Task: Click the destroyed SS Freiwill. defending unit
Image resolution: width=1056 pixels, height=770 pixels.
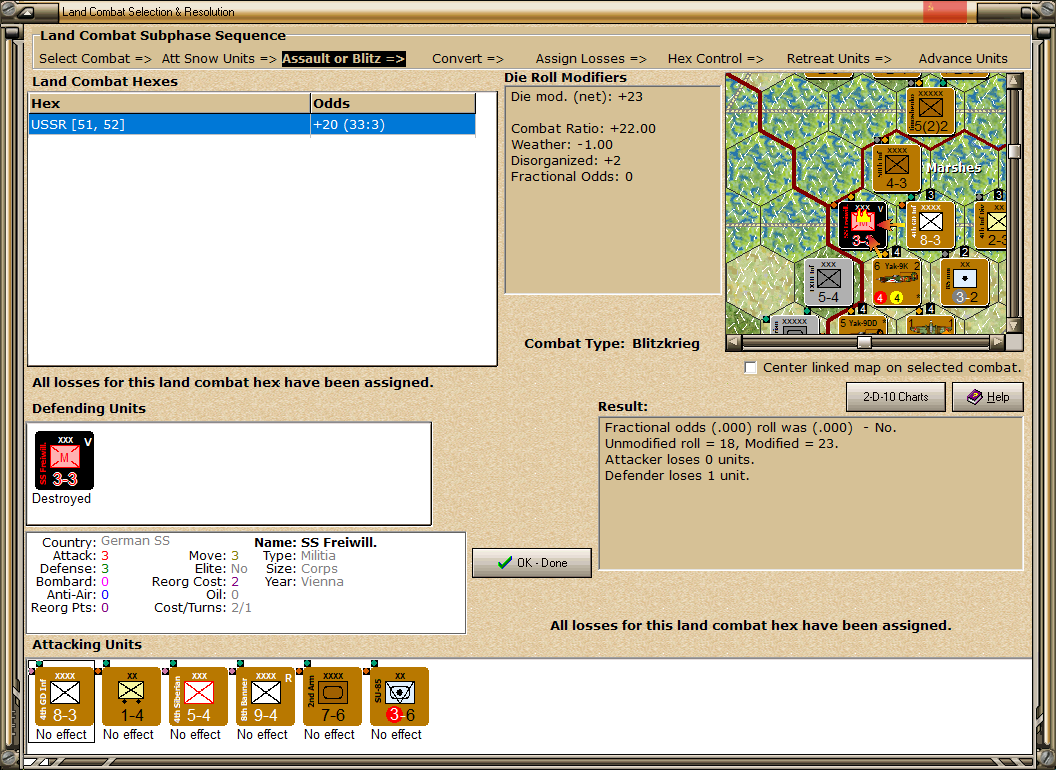Action: 65,461
